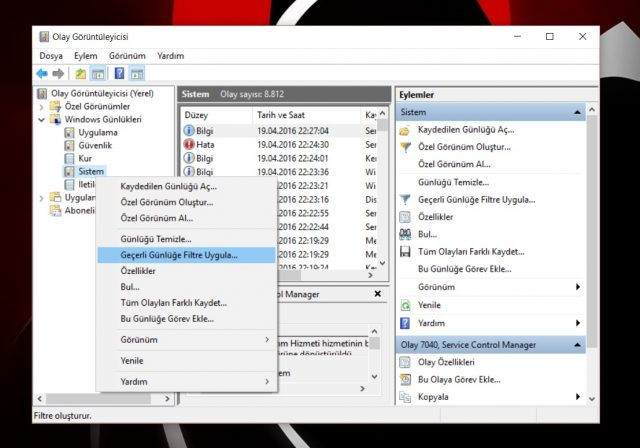Collapse the Sistem section in Eylemler pane
The width and height of the screenshot is (640, 448).
577,112
